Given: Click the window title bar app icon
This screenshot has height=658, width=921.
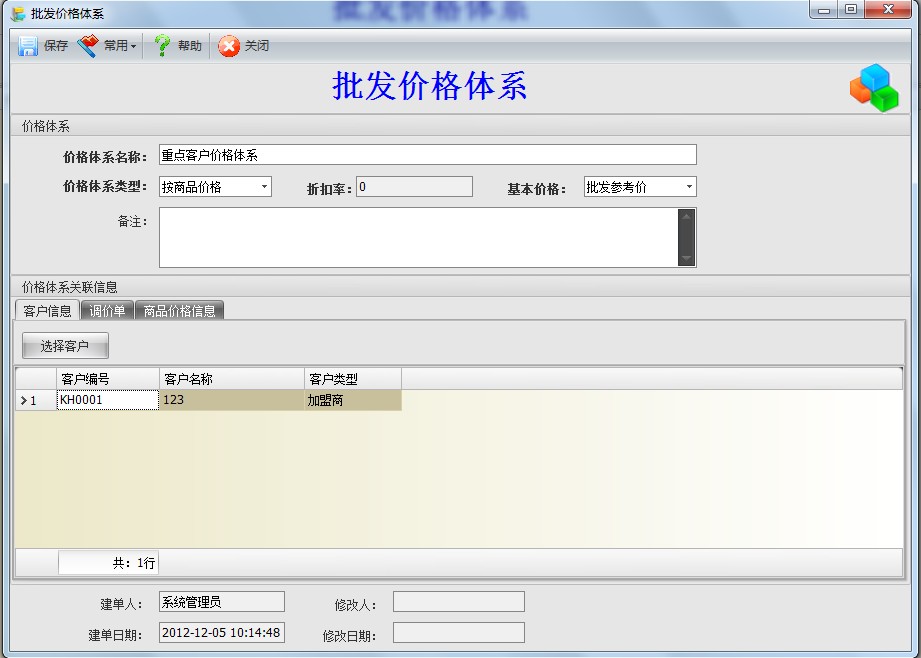Looking at the screenshot, I should tap(18, 13).
